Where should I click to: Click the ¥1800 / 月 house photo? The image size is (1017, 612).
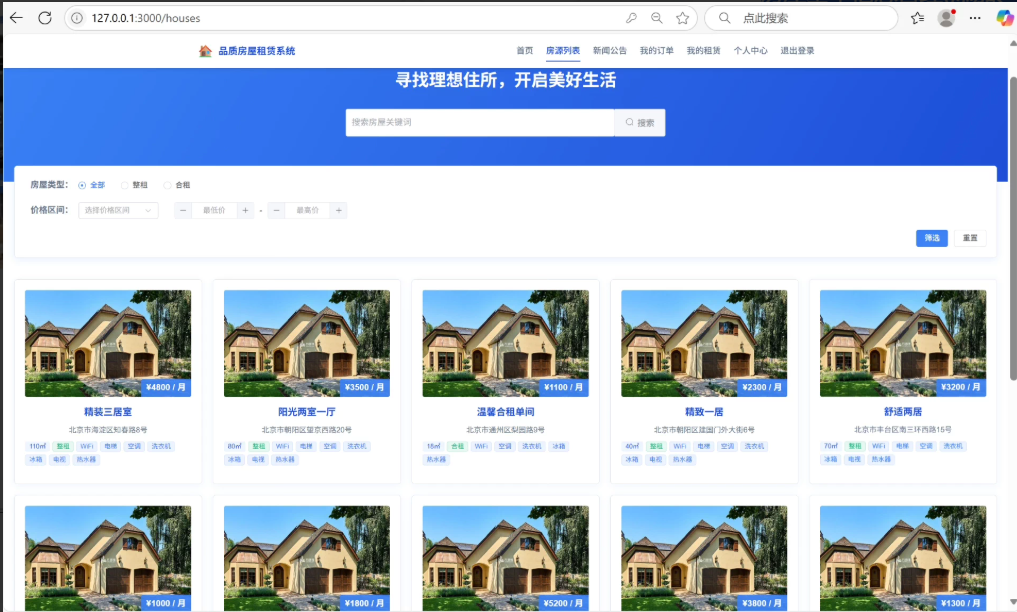[307, 558]
